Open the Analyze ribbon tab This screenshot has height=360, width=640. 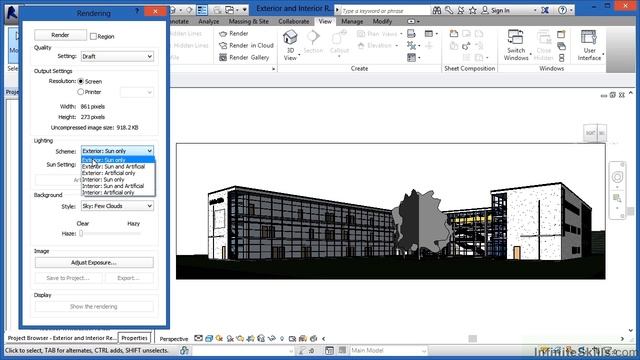click(x=209, y=21)
